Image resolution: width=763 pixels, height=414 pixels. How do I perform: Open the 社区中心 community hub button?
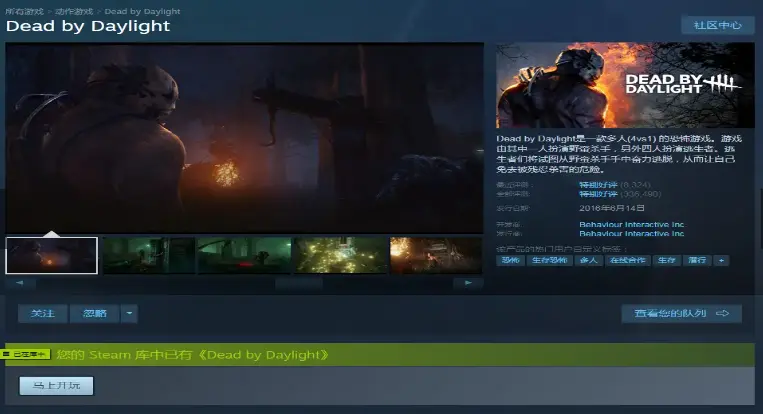[717, 25]
